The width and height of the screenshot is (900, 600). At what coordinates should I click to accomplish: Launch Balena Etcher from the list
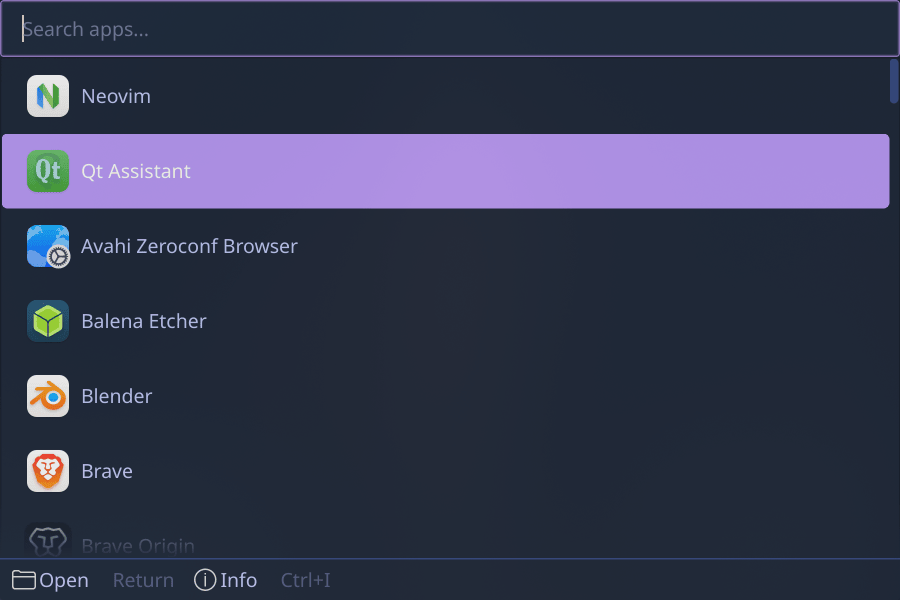coord(446,321)
